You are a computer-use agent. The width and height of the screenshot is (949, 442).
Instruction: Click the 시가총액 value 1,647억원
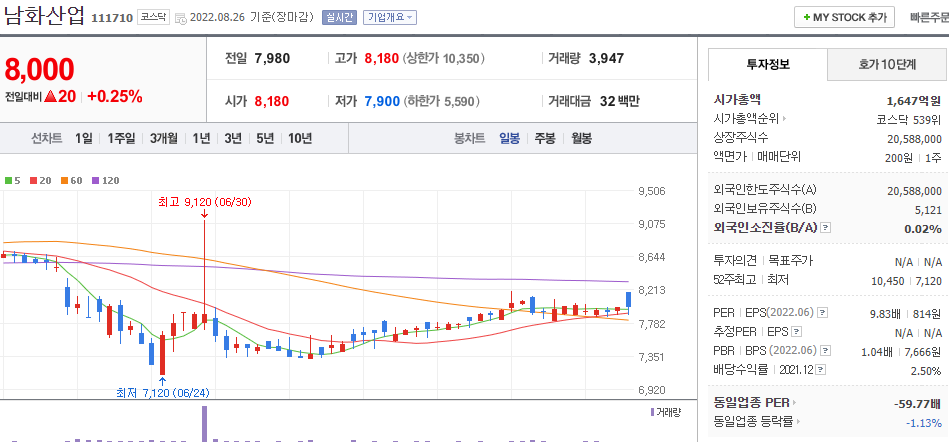pos(913,101)
